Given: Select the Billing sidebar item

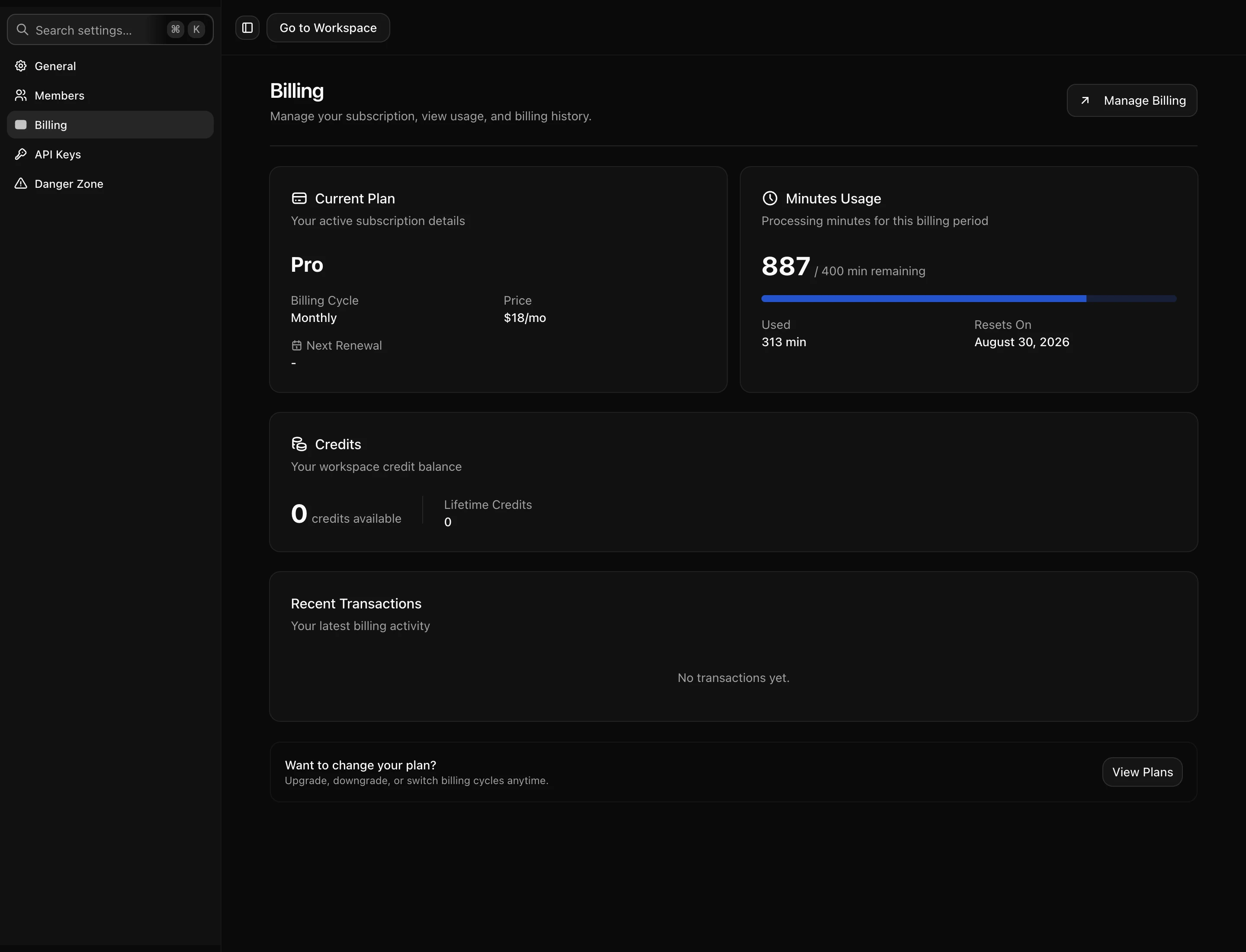Looking at the screenshot, I should [x=110, y=125].
